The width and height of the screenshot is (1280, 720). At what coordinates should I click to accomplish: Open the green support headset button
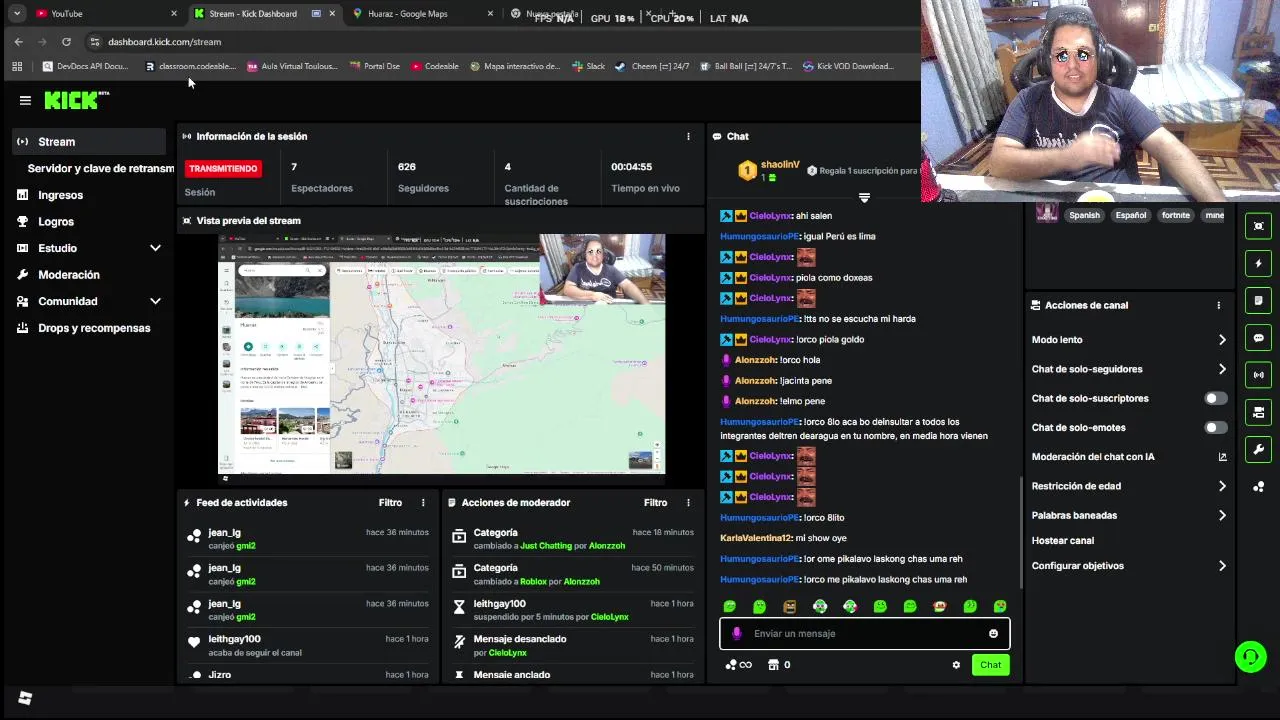point(1250,656)
